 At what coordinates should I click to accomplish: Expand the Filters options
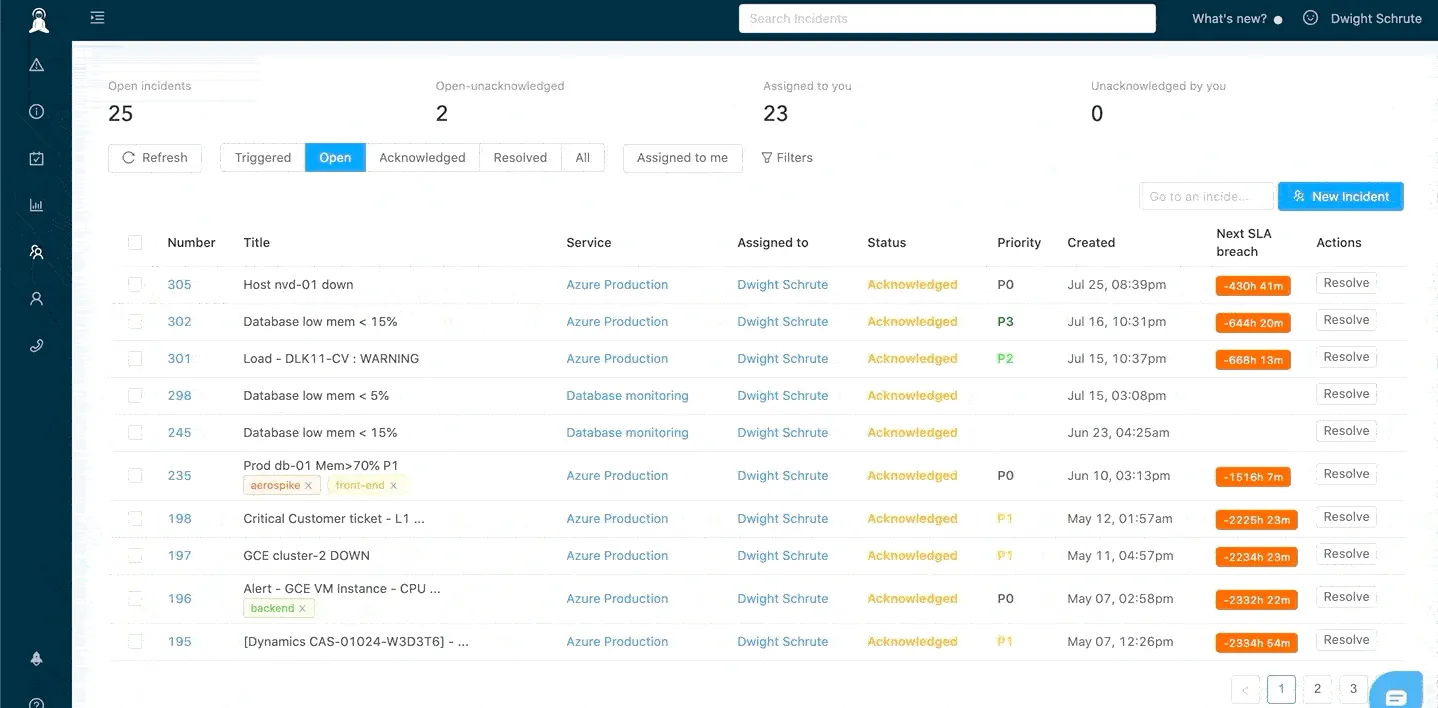(787, 158)
